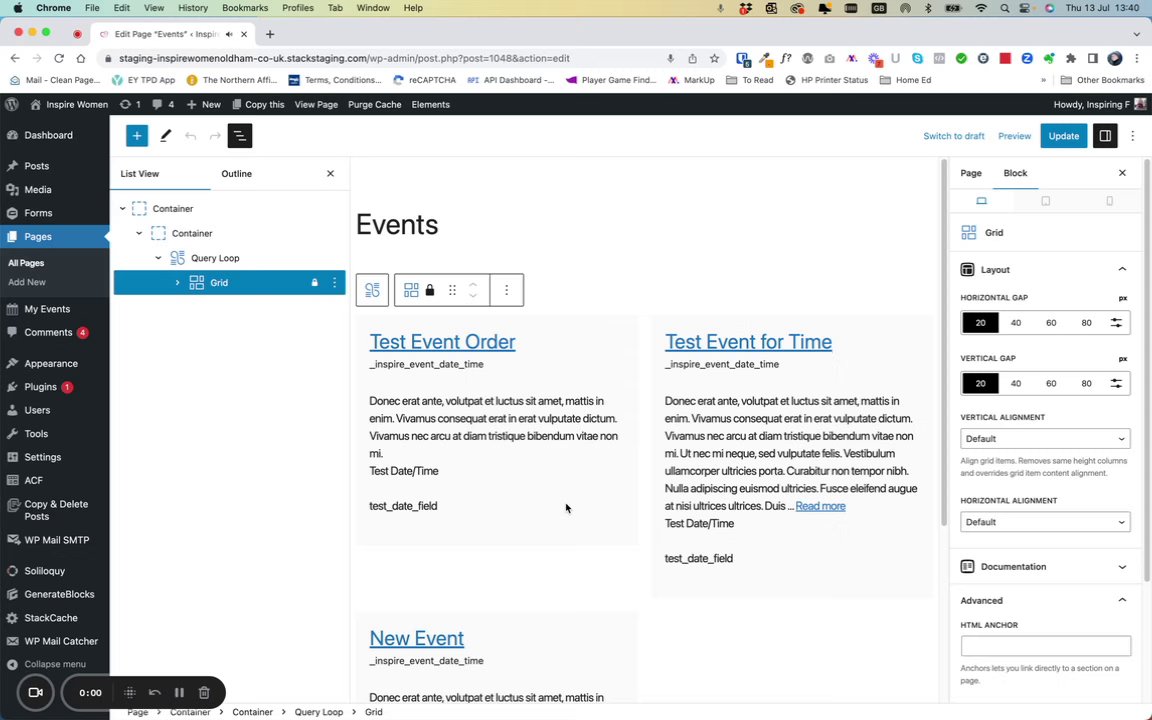Bookmark page with star icon
Viewport: 1152px width, 720px height.
click(714, 58)
